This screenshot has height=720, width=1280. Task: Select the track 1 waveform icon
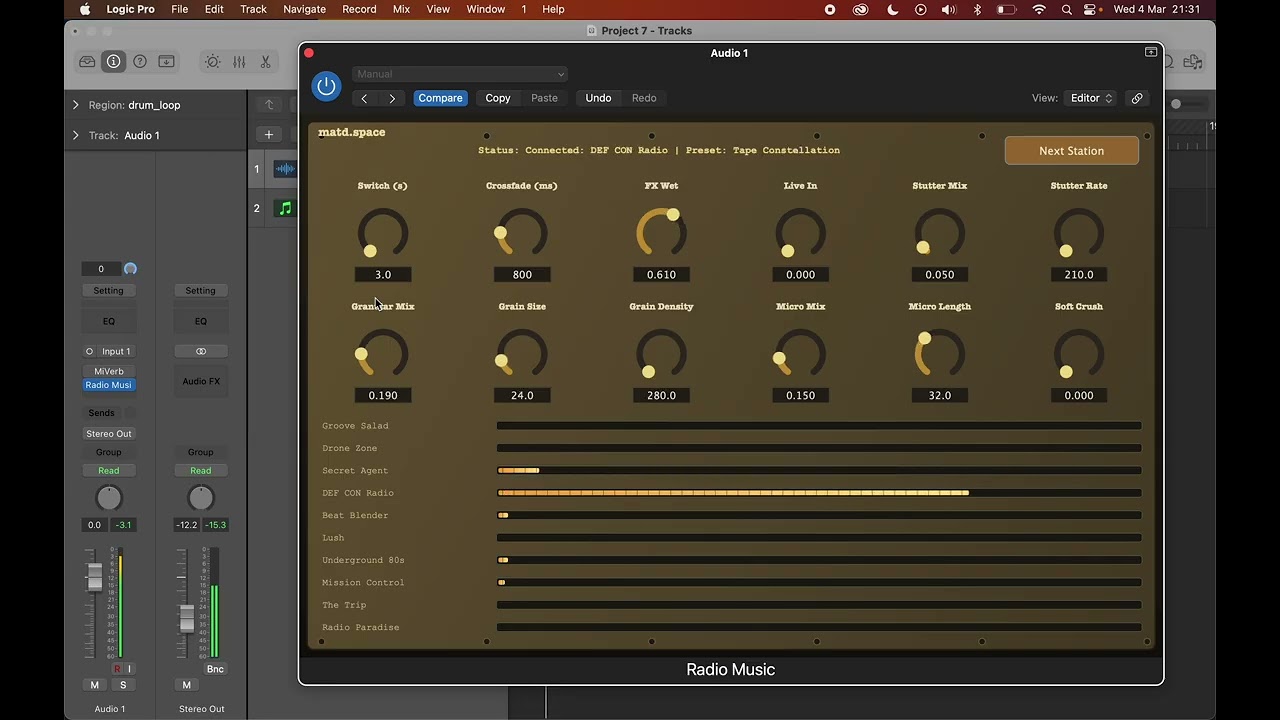point(285,169)
